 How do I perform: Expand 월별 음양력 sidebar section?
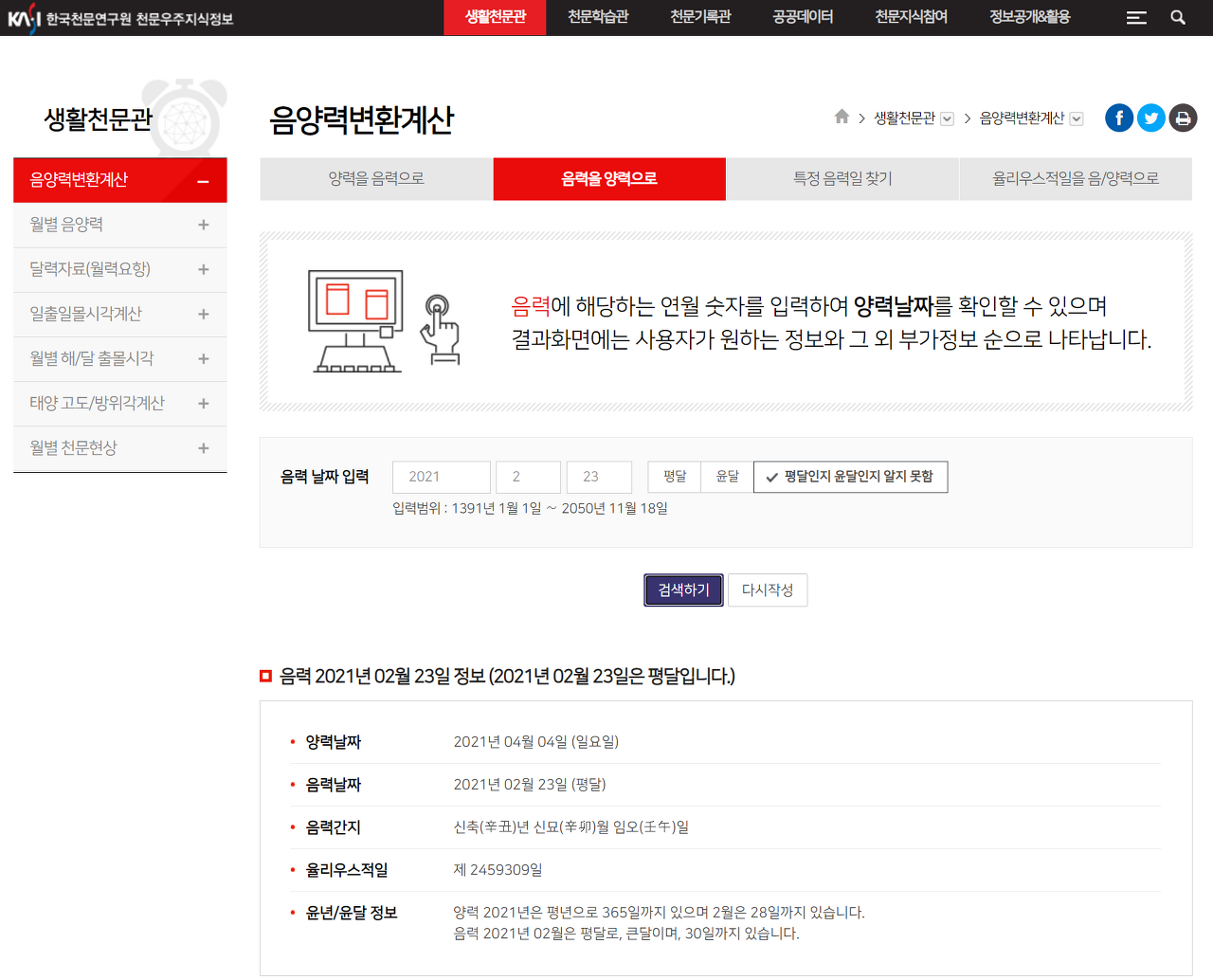coord(203,225)
